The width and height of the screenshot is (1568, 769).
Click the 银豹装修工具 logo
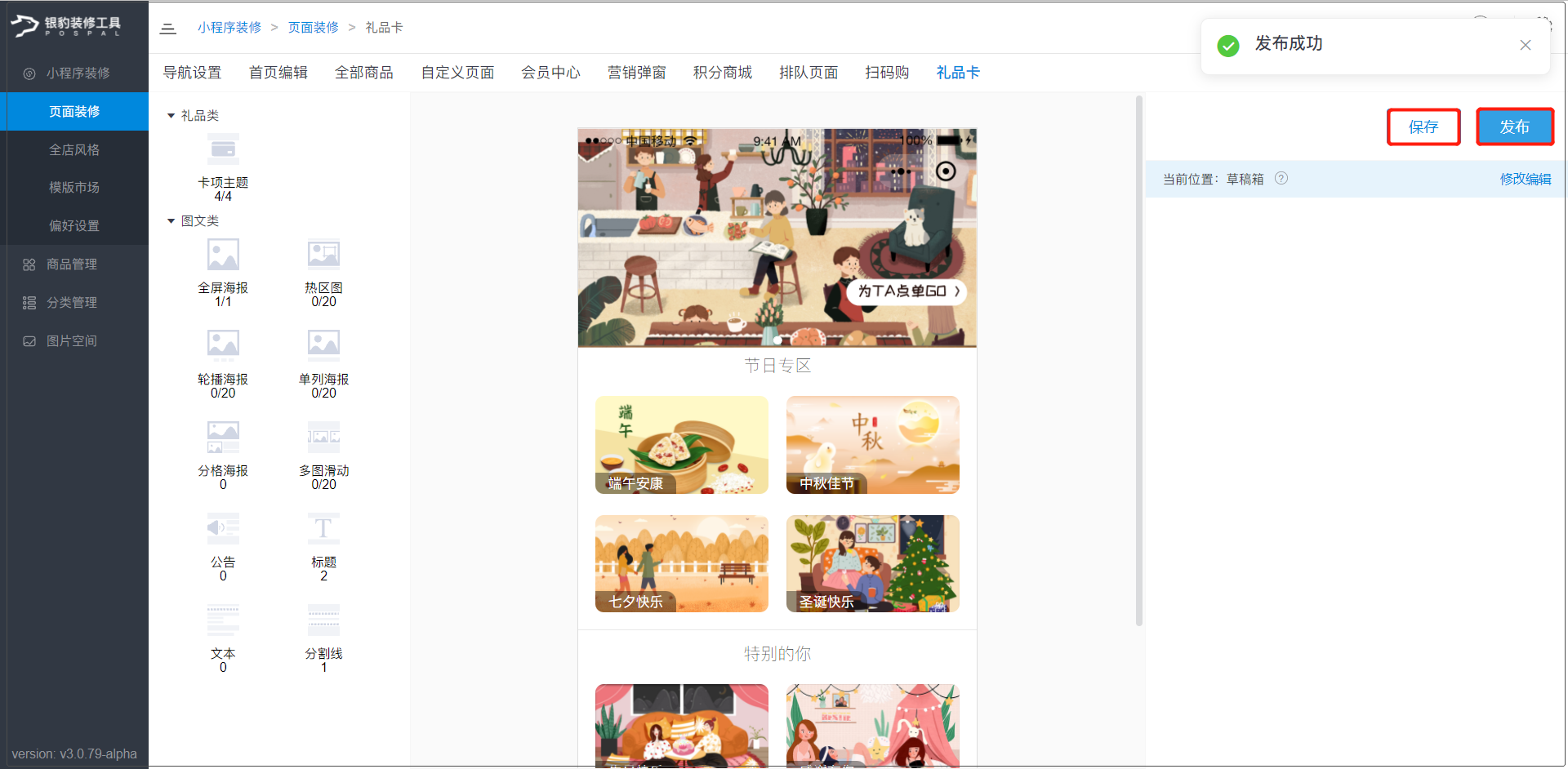pyautogui.click(x=66, y=26)
